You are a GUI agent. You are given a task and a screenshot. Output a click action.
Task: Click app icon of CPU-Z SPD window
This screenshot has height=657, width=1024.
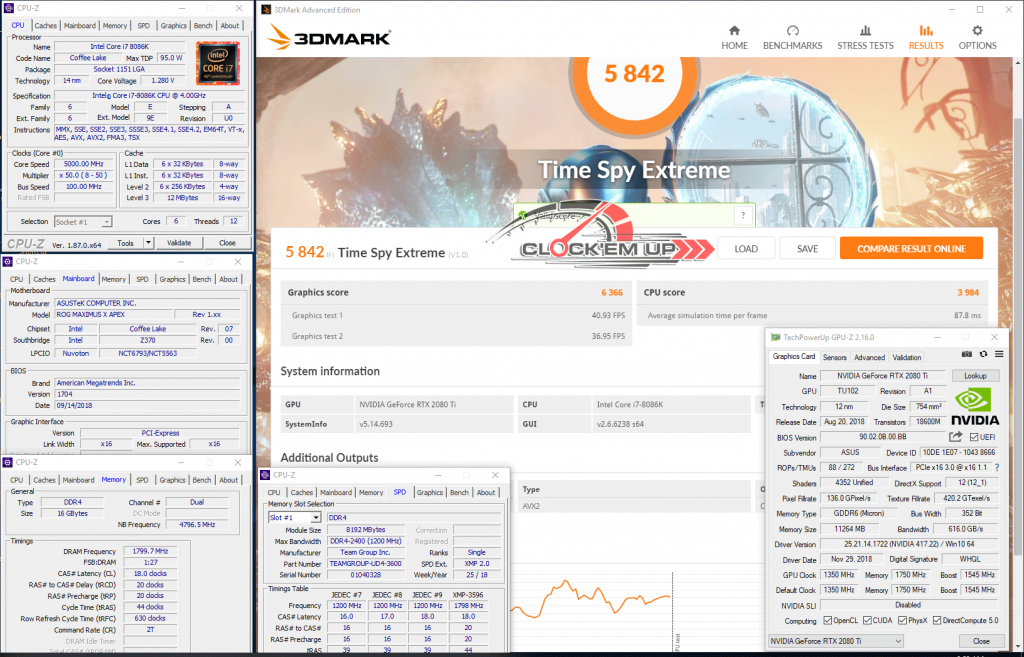[x=265, y=475]
